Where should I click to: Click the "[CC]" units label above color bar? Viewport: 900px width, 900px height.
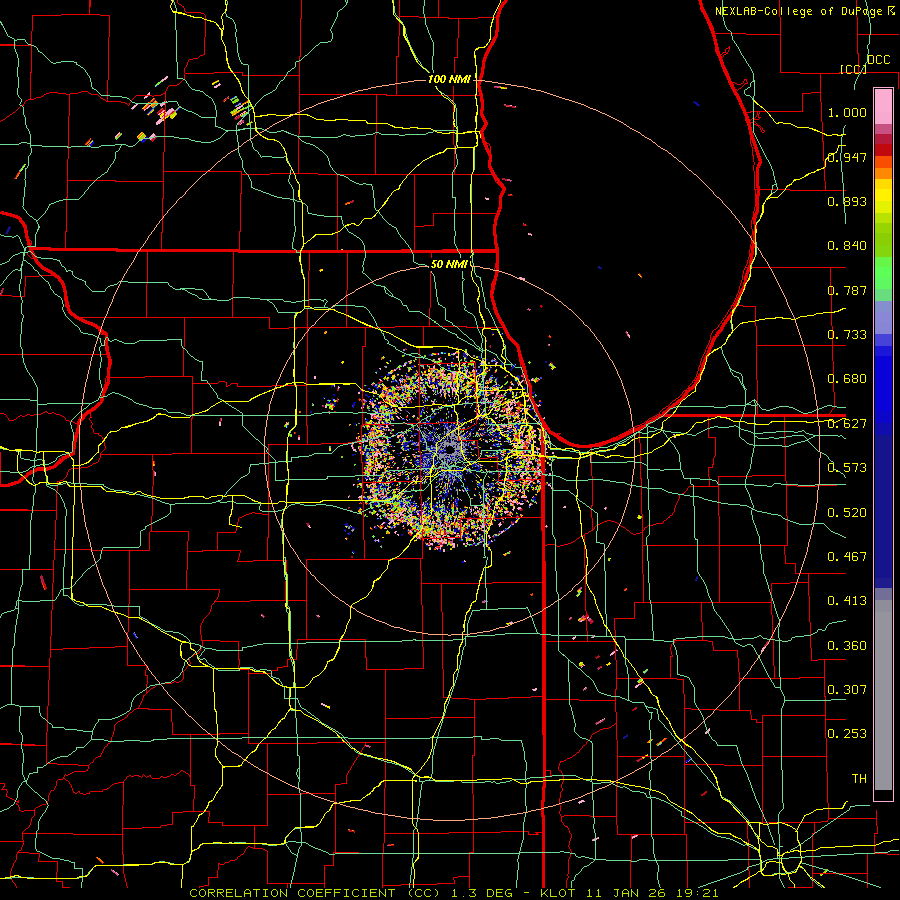click(853, 69)
